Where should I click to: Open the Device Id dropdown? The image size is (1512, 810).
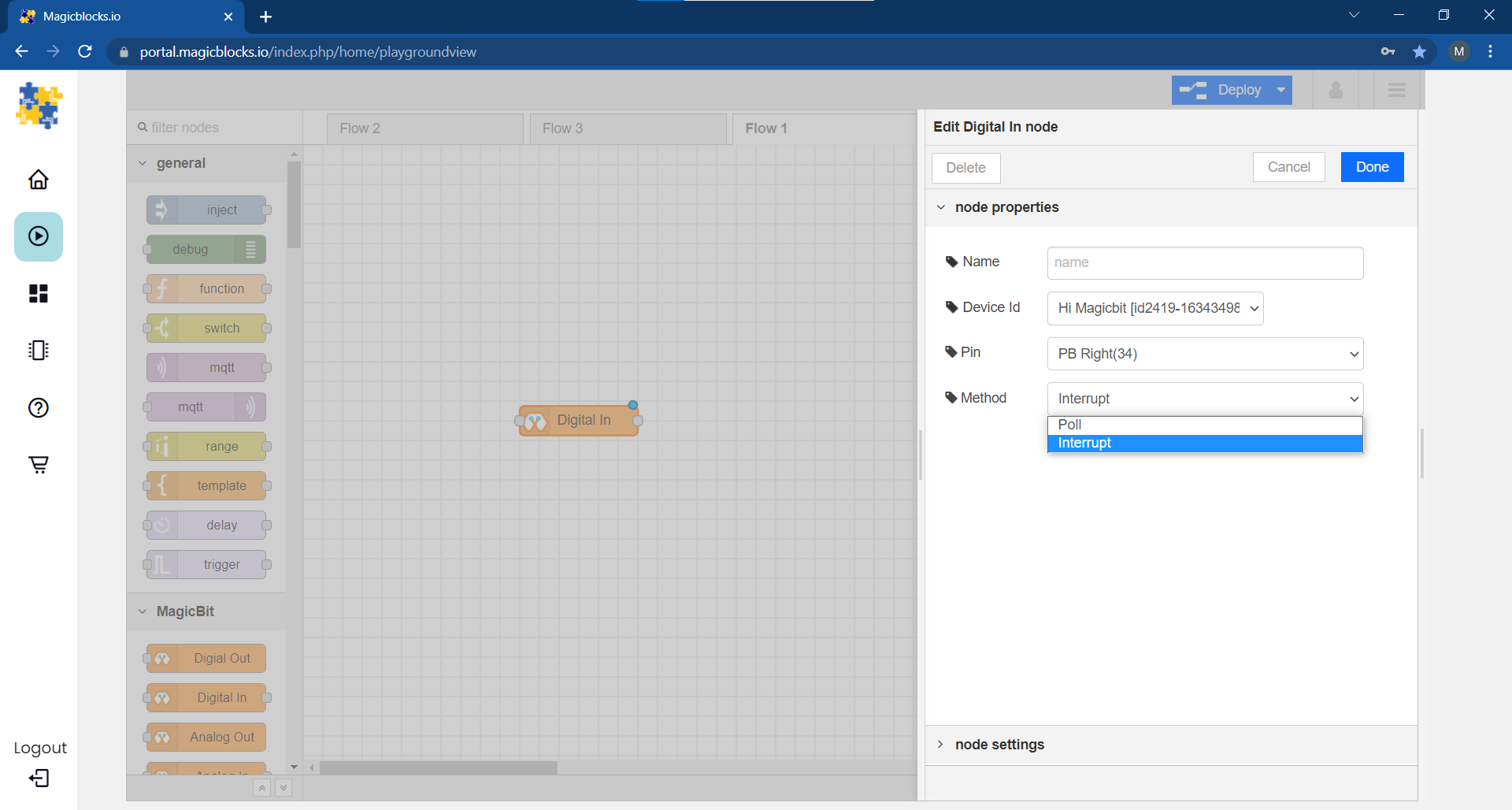(1154, 308)
